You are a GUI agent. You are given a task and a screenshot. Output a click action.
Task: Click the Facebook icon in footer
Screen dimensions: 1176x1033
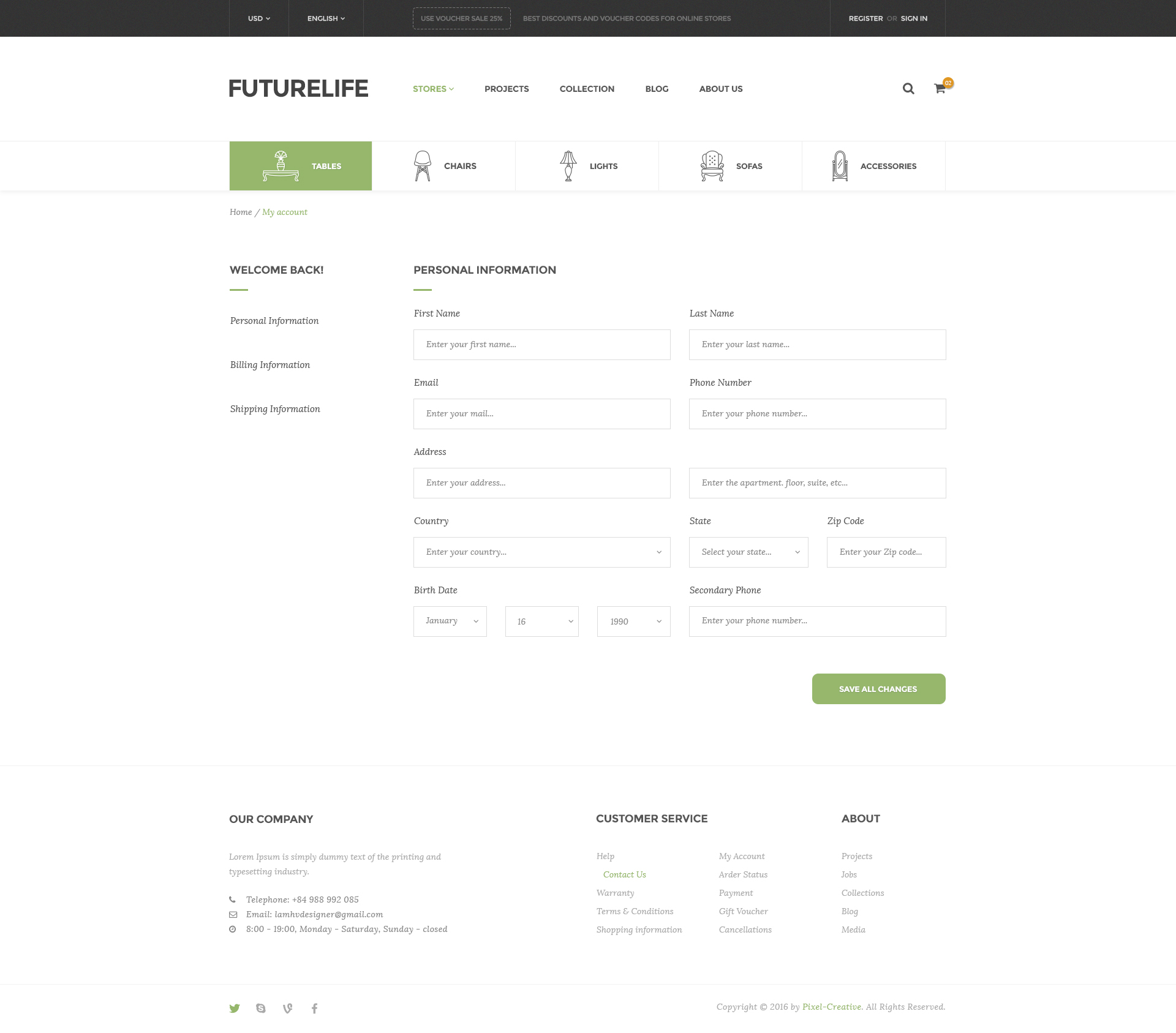click(x=314, y=1008)
